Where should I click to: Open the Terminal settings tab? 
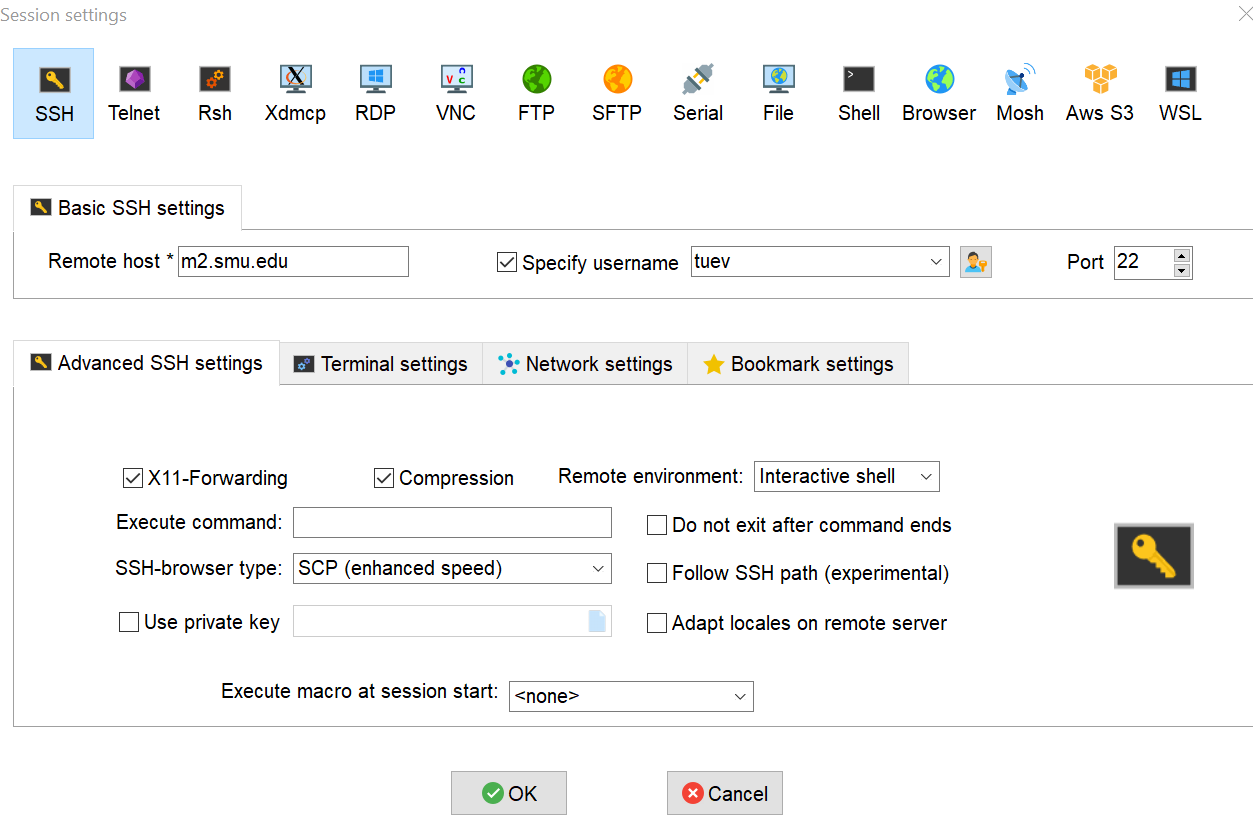click(x=381, y=364)
